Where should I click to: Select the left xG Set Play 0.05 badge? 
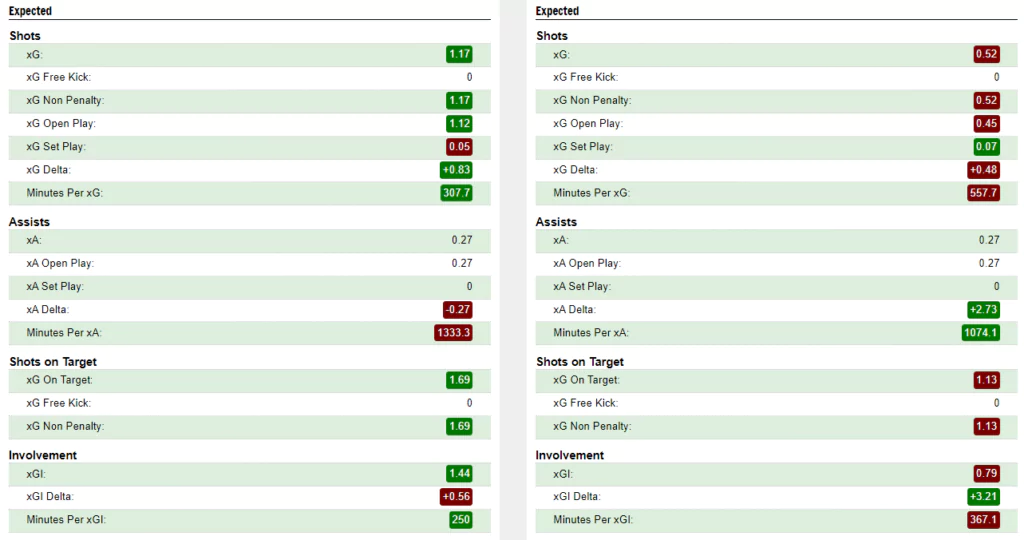[459, 146]
